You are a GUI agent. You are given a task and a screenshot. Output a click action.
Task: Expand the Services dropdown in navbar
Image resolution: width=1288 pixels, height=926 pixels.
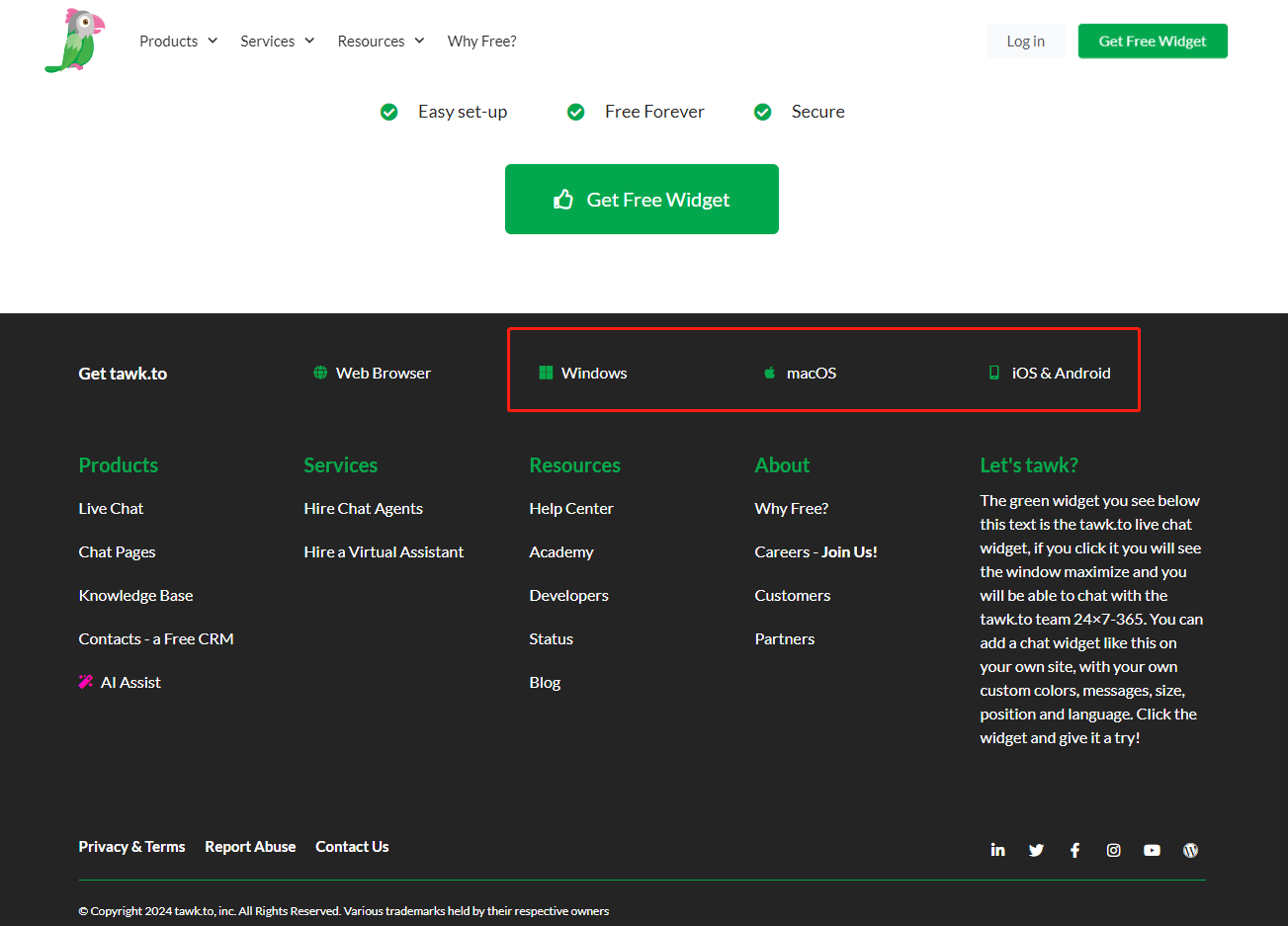pyautogui.click(x=277, y=41)
